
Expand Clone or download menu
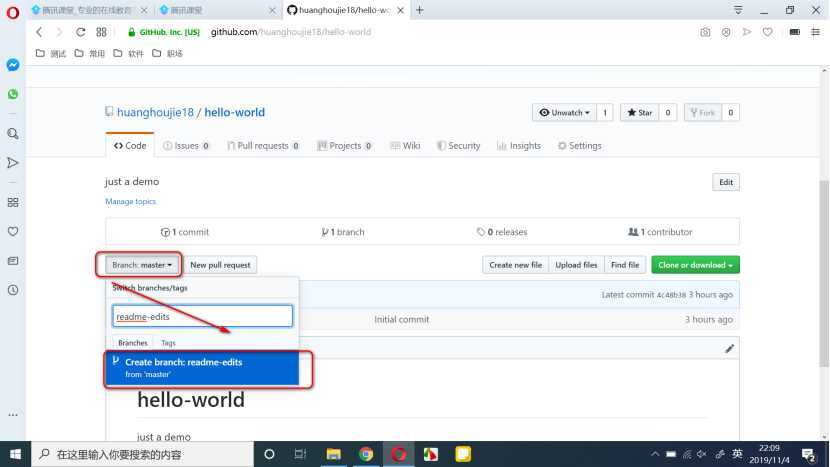click(x=695, y=265)
